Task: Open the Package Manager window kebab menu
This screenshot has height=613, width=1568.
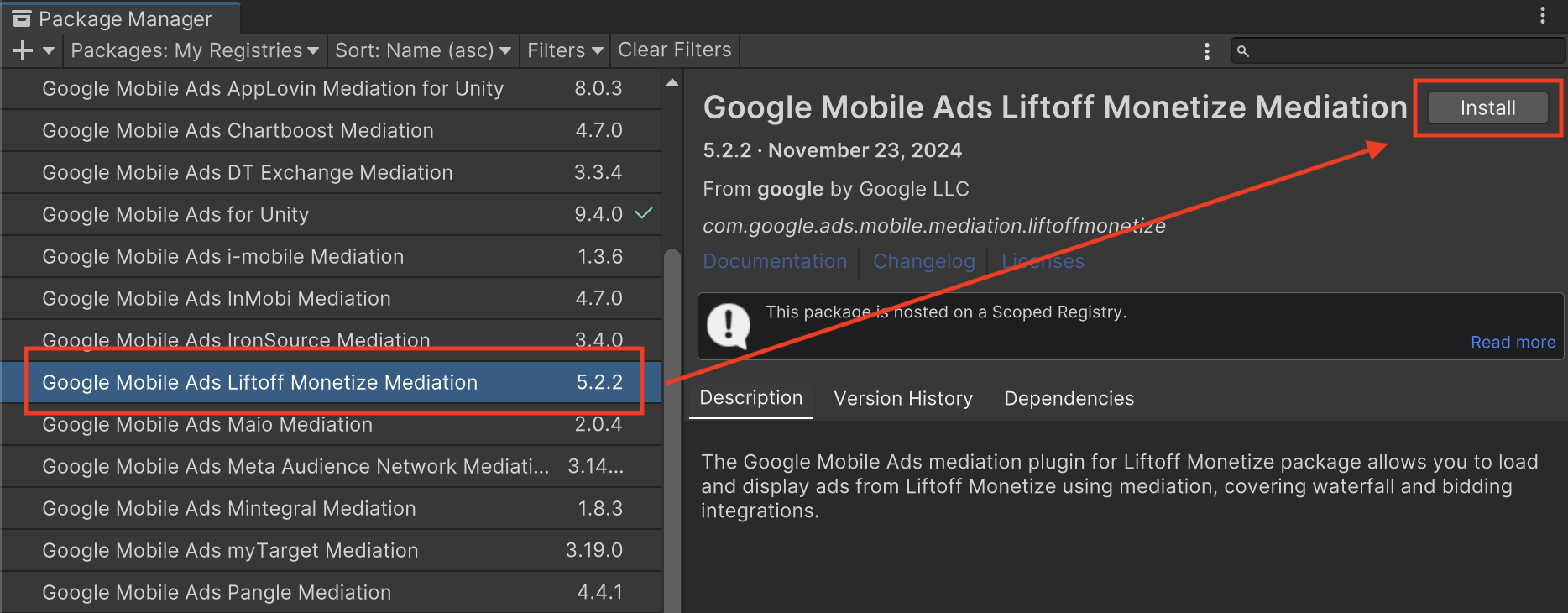Action: click(x=1542, y=15)
